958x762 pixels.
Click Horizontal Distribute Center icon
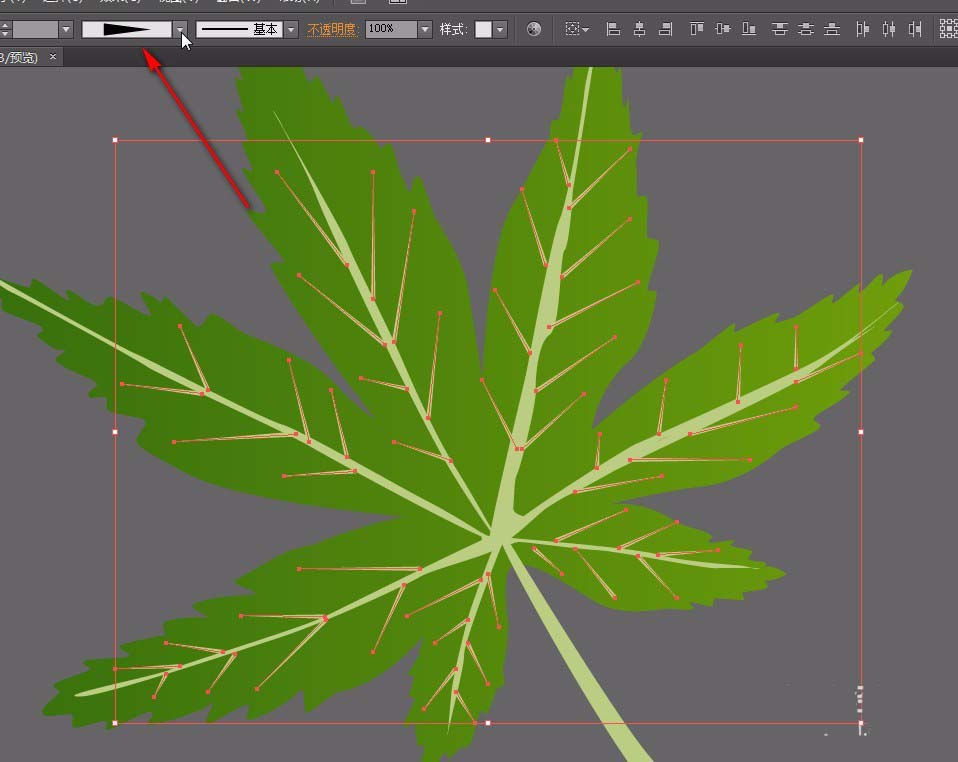click(x=889, y=29)
